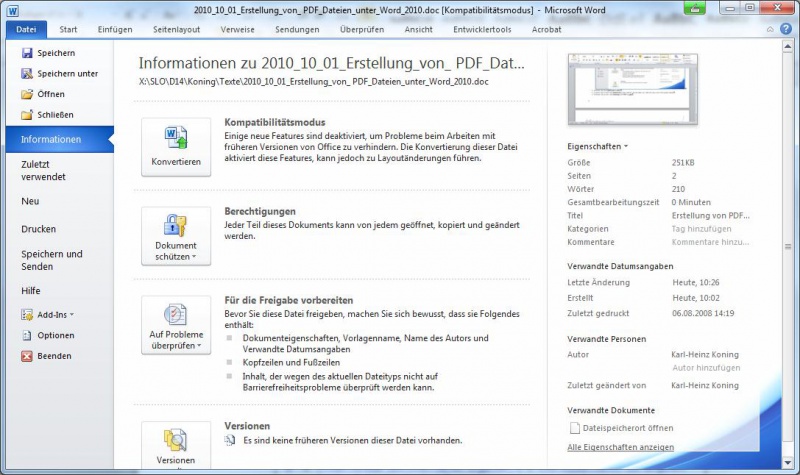Open the Verweise tab
This screenshot has width=800, height=475.
pos(238,30)
